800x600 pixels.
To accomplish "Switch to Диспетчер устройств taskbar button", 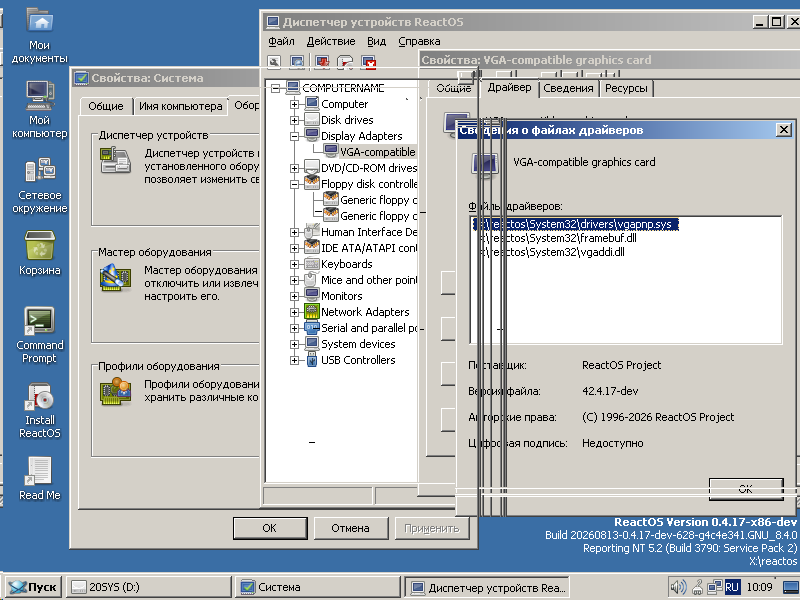I will click(x=487, y=587).
